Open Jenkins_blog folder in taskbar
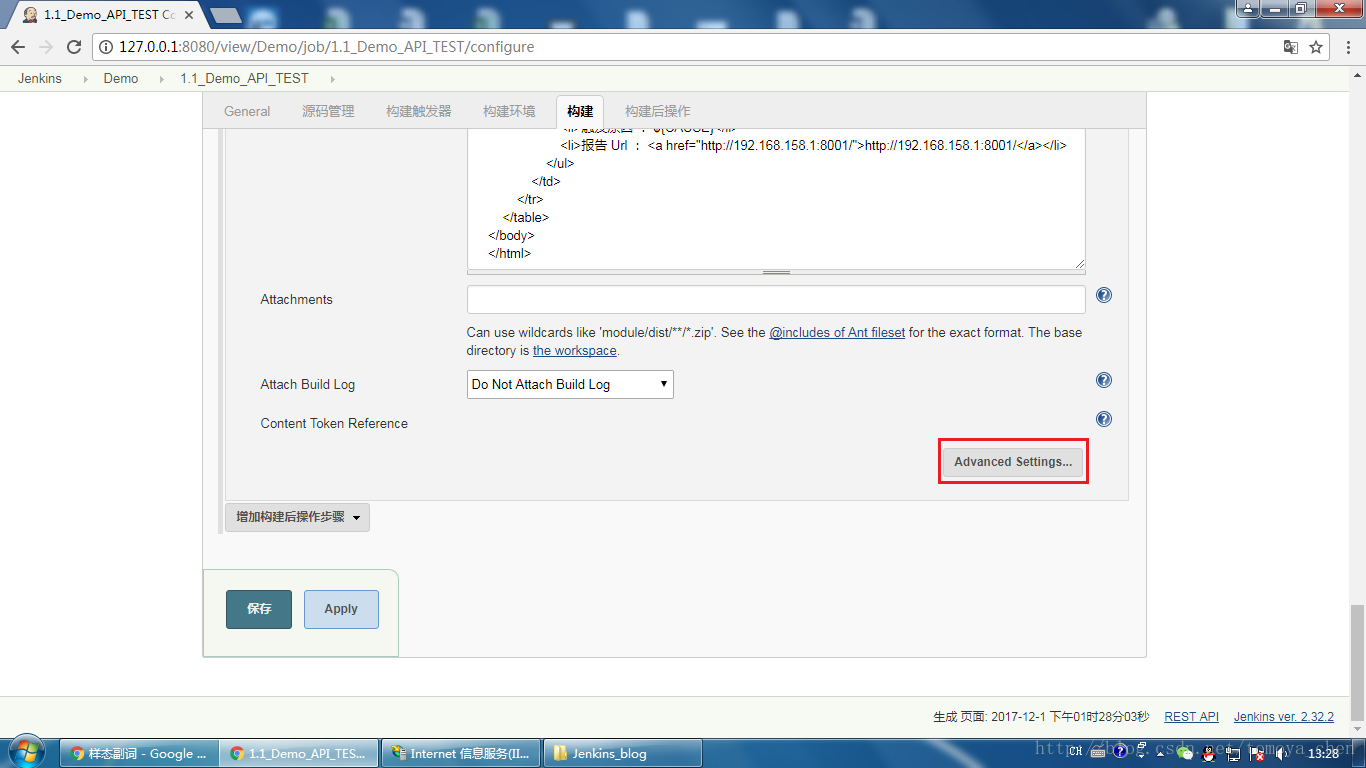This screenshot has height=768, width=1366. pyautogui.click(x=622, y=753)
